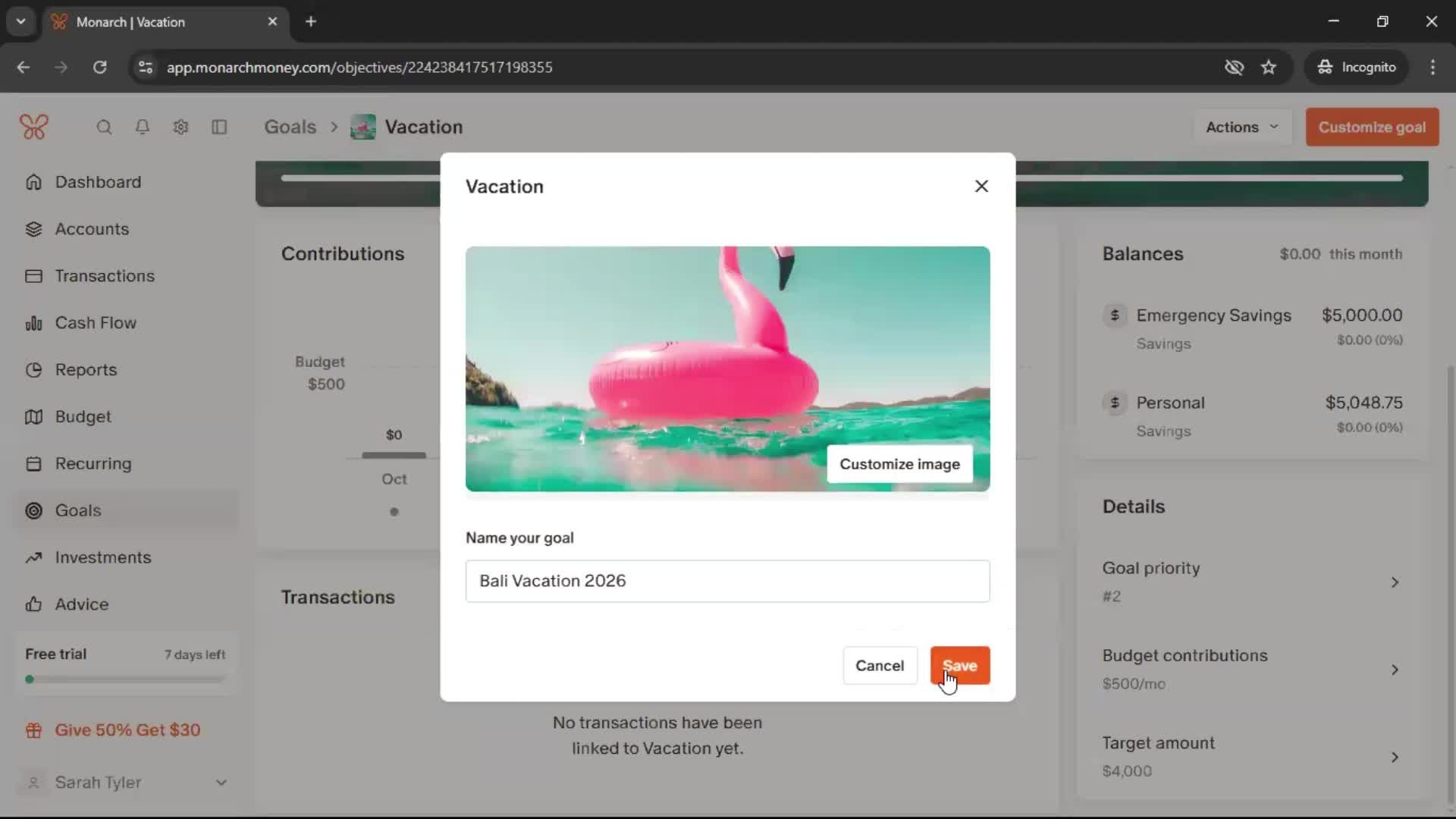Expand the Goal priority row chevron

pos(1395,582)
